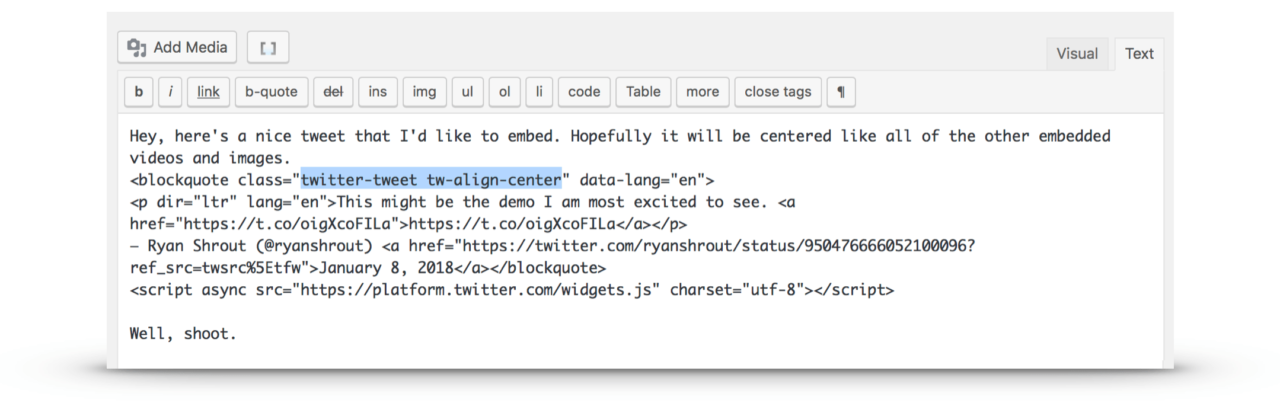This screenshot has width=1280, height=419.
Task: Insert italic tag with i button
Action: point(169,92)
